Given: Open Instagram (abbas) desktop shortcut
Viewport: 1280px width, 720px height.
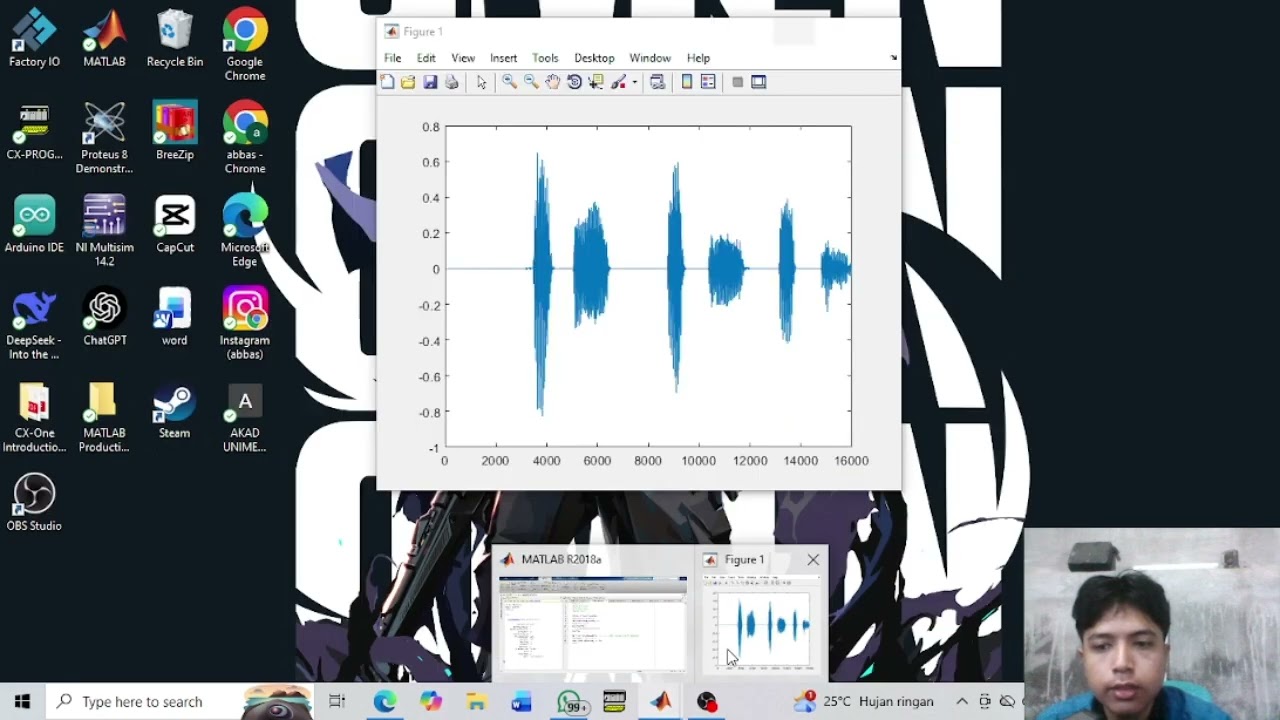Looking at the screenshot, I should (245, 324).
